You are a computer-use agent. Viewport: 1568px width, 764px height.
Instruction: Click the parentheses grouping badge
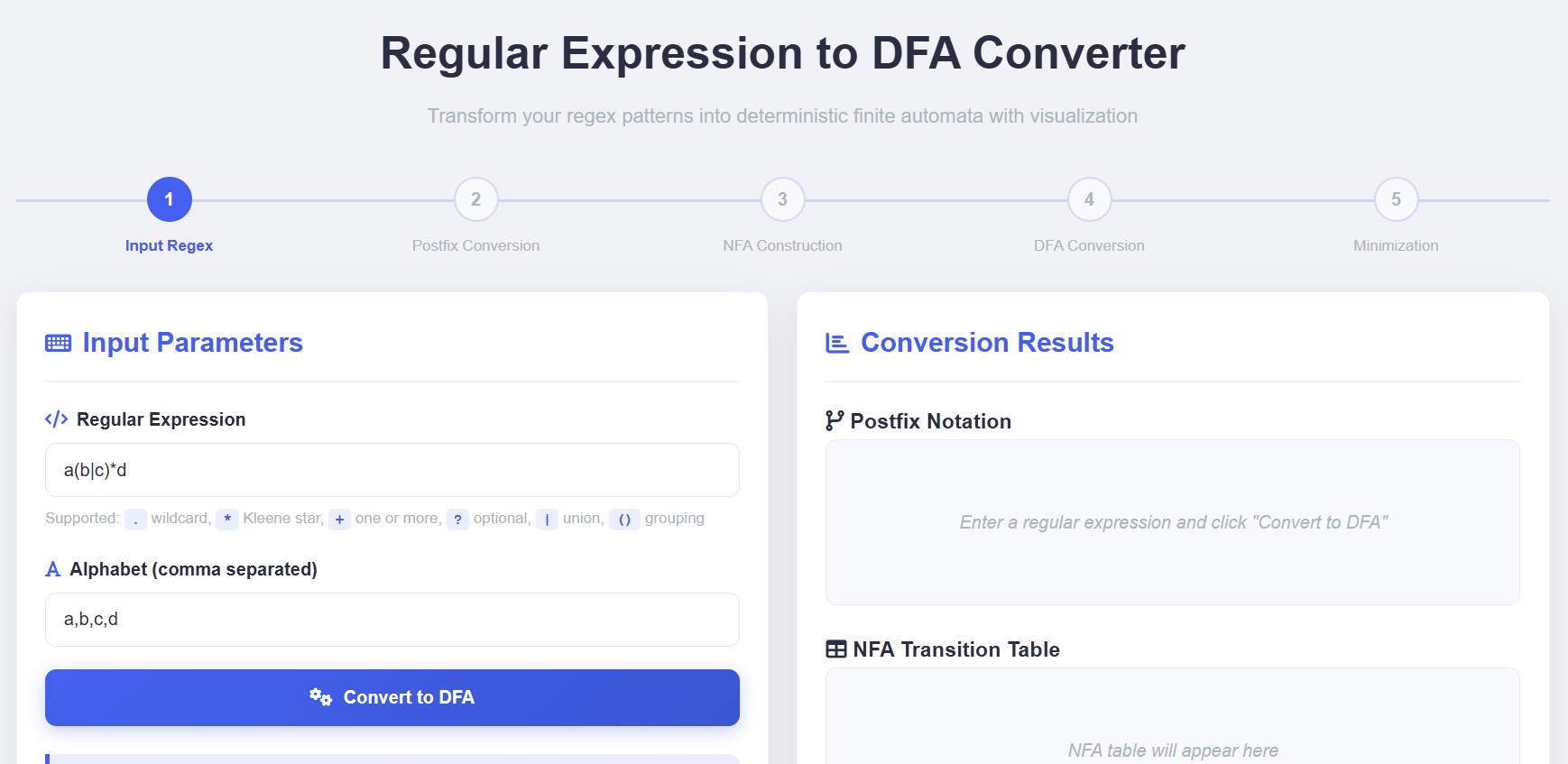pyautogui.click(x=624, y=519)
